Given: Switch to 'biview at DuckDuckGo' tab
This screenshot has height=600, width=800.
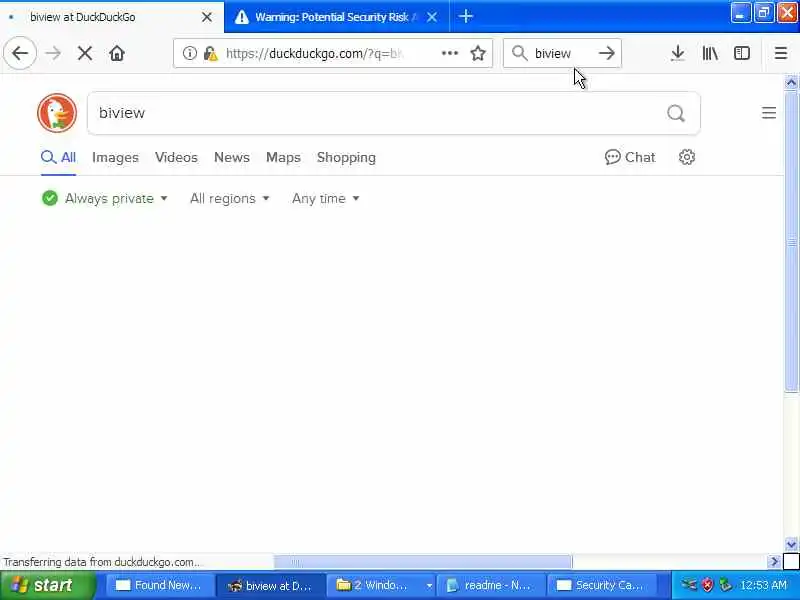Looking at the screenshot, I should (x=112, y=17).
